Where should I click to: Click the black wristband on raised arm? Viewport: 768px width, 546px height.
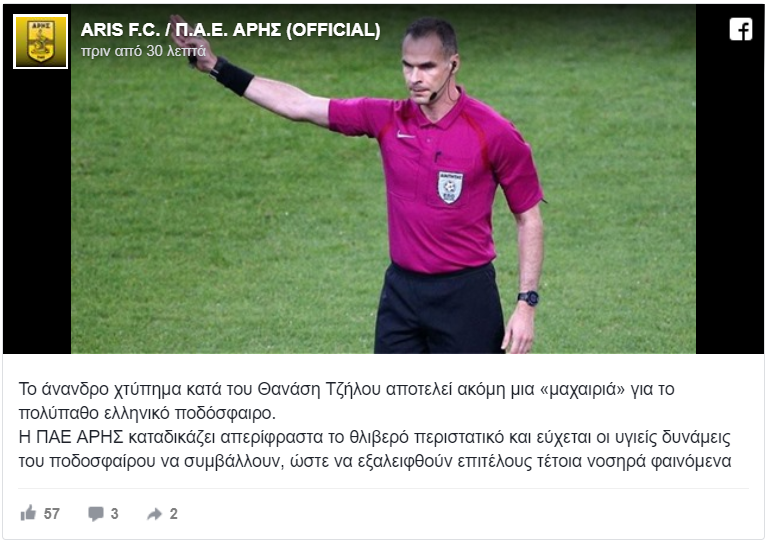tap(232, 76)
